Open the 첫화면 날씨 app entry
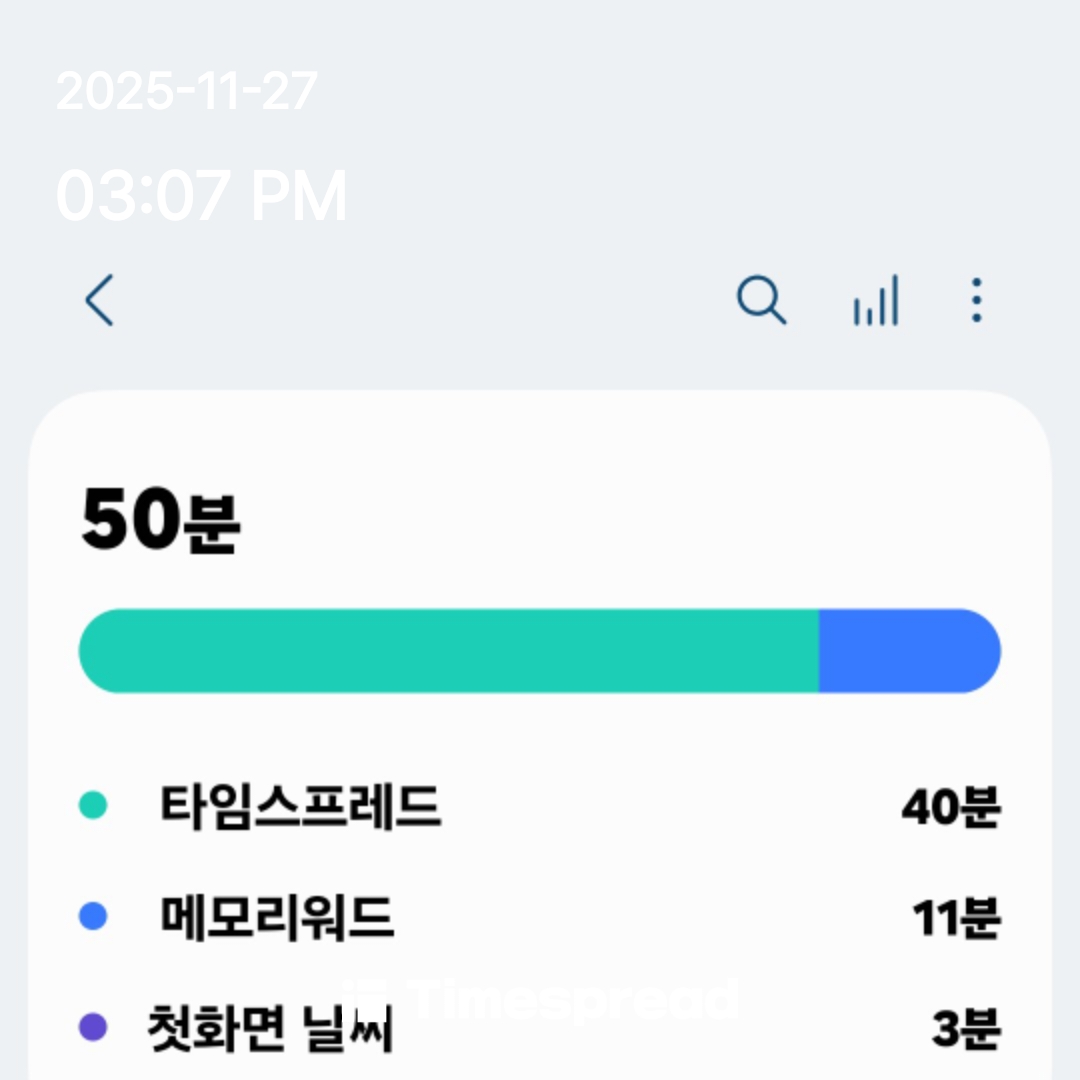Viewport: 1080px width, 1080px height. (x=270, y=1030)
